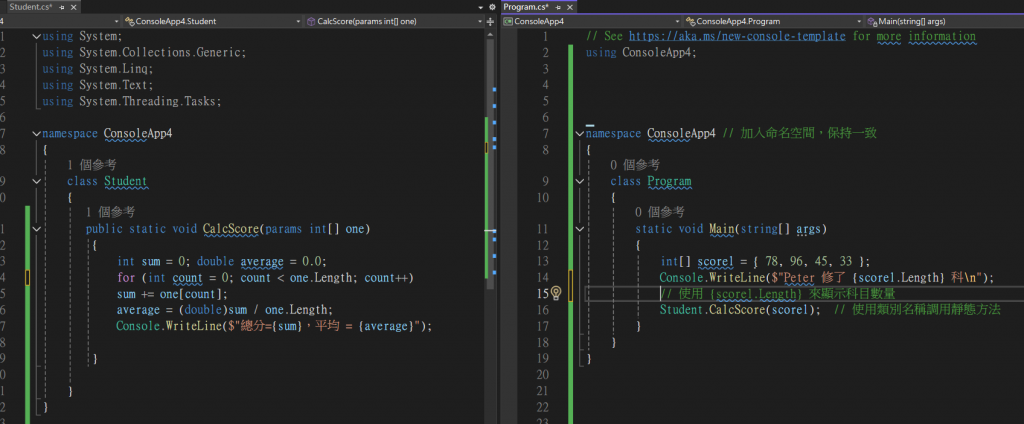Show the open documents list arrow
This screenshot has width=1024, height=424.
[481, 6]
